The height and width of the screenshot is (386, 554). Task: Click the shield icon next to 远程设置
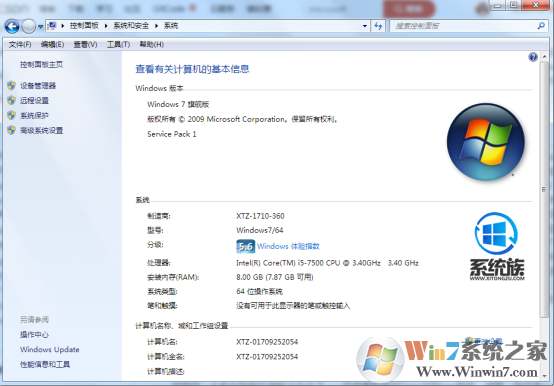pos(11,100)
